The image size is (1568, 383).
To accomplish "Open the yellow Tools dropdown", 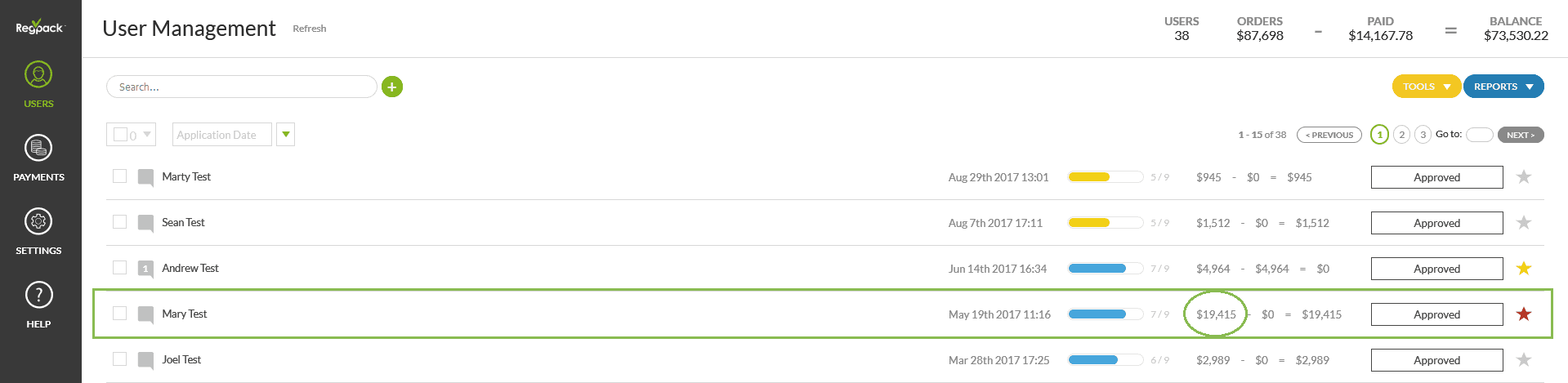I will coord(1426,87).
